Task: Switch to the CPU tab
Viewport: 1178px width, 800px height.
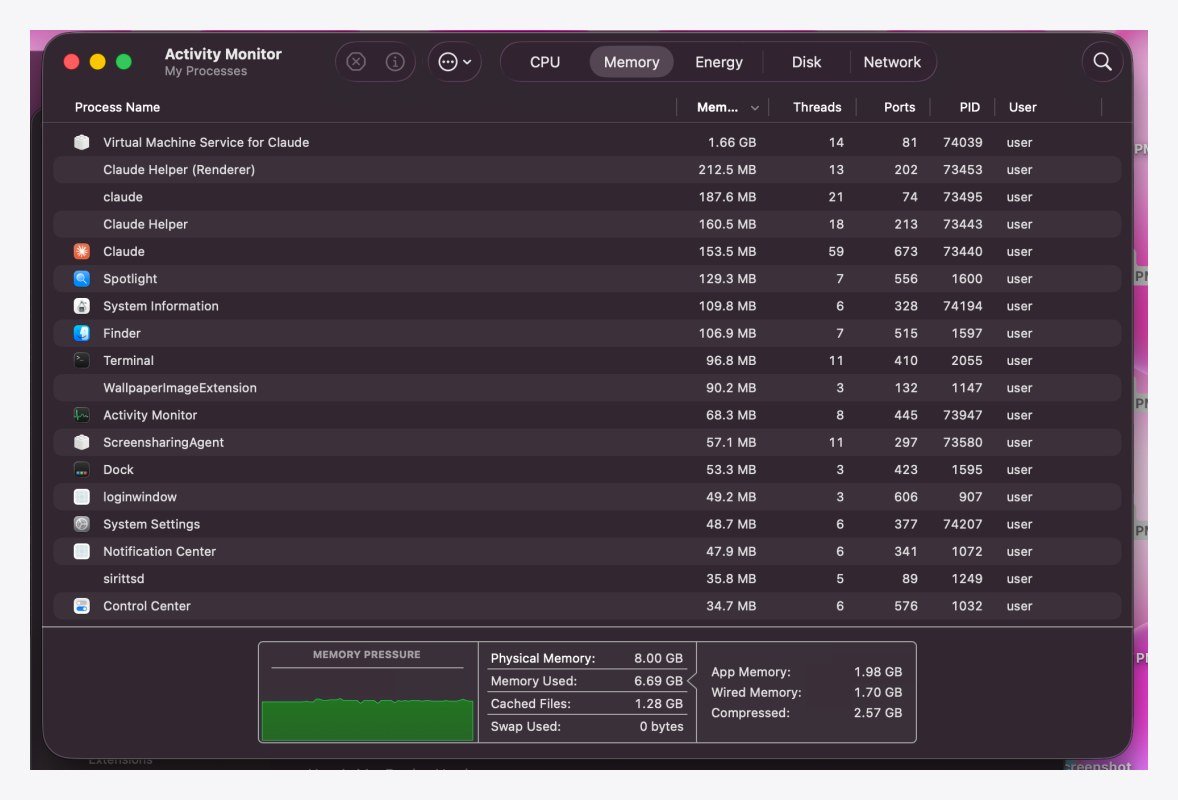Action: [x=545, y=62]
